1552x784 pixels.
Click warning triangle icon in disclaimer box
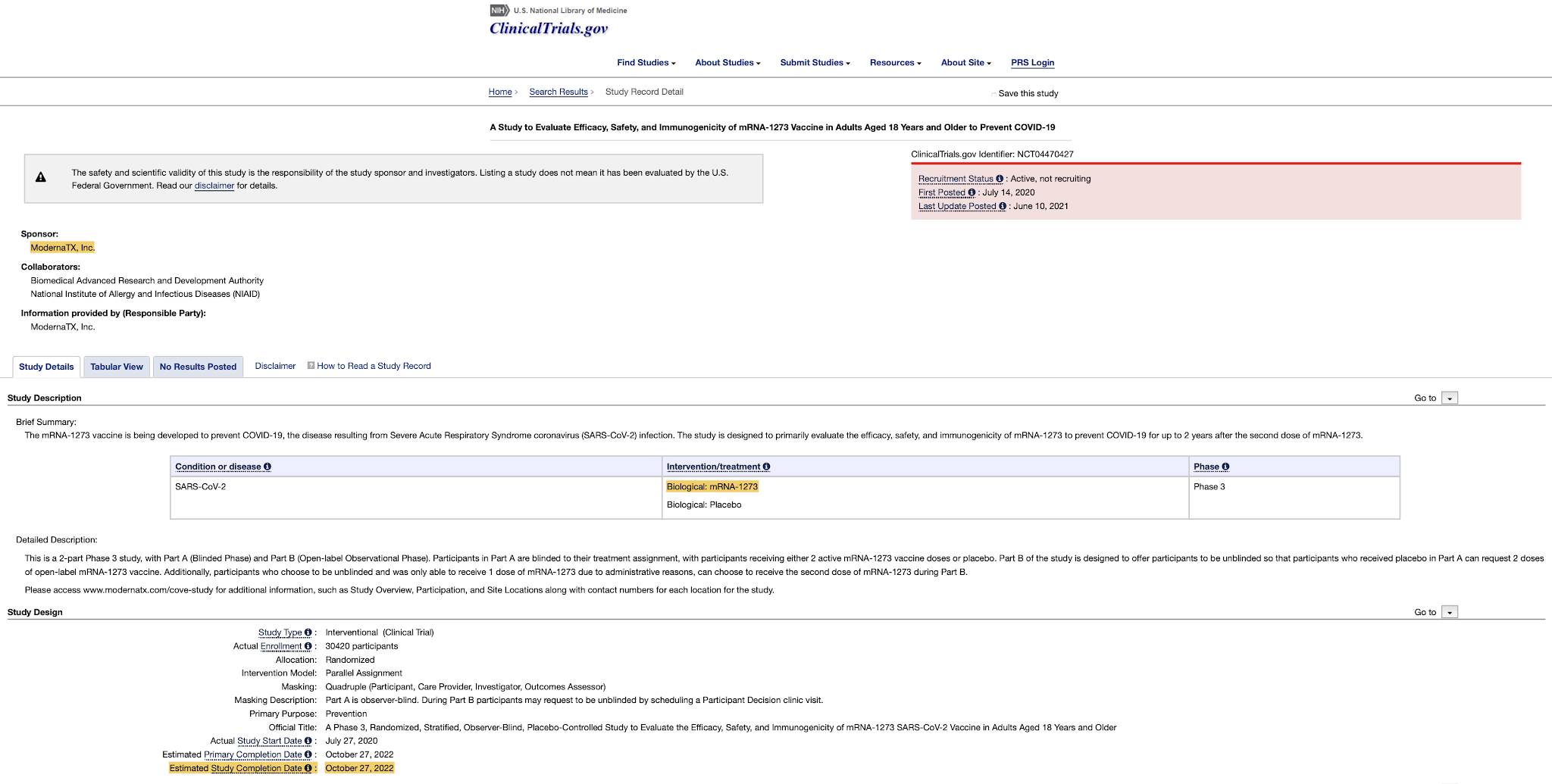(41, 177)
